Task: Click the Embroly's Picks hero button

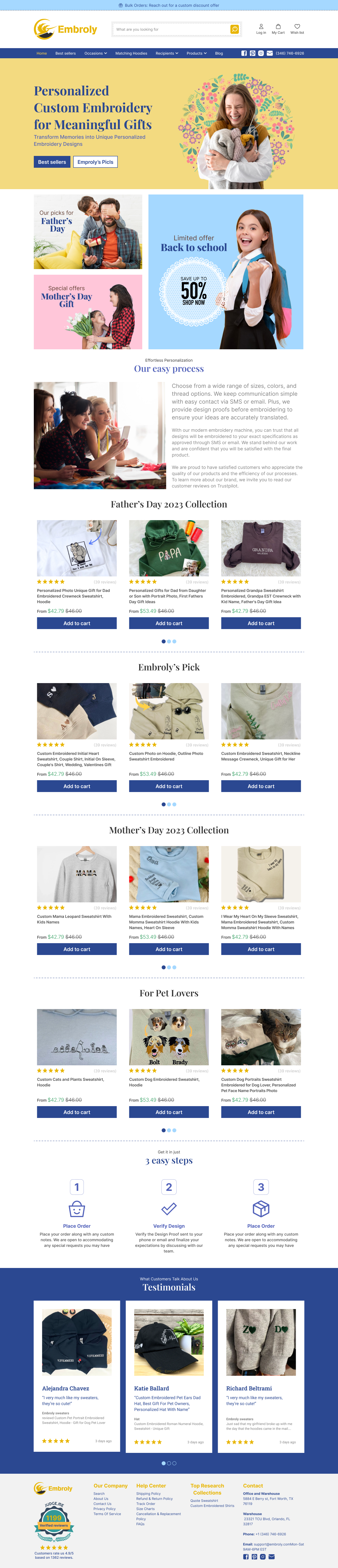Action: click(95, 162)
